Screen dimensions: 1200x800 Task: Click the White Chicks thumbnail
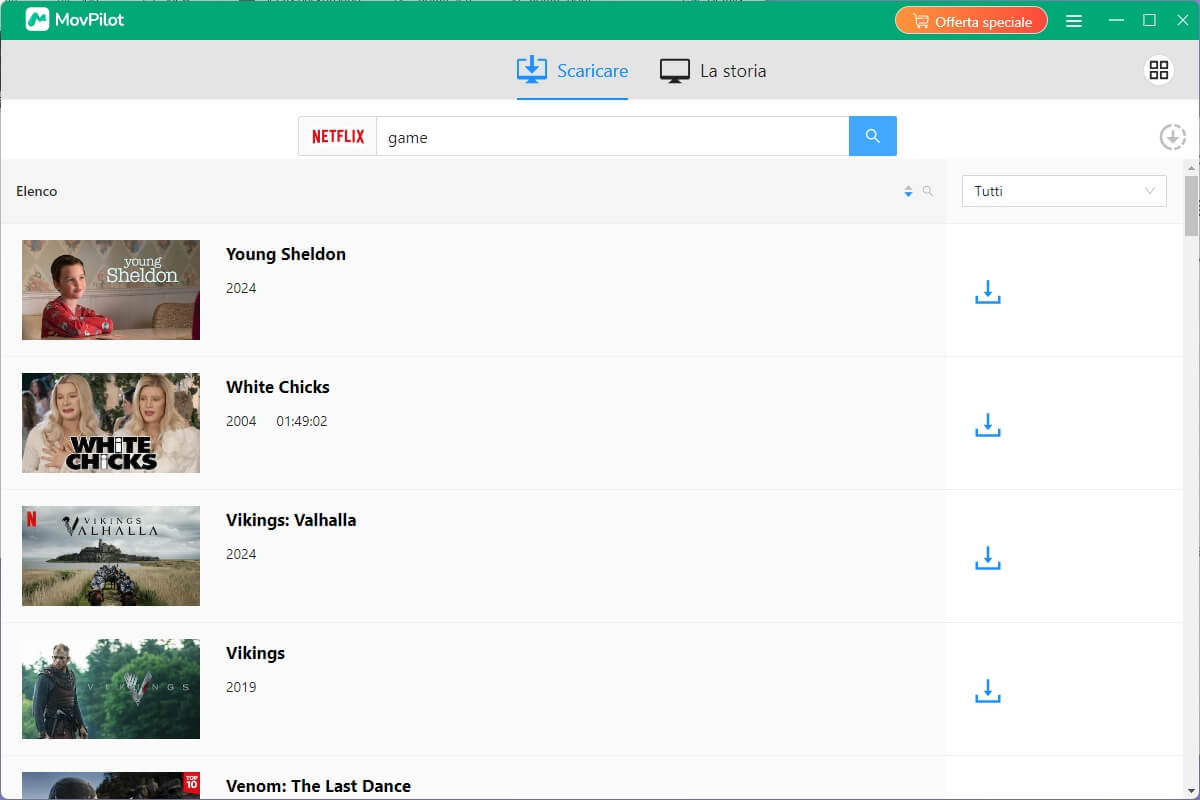coord(111,423)
